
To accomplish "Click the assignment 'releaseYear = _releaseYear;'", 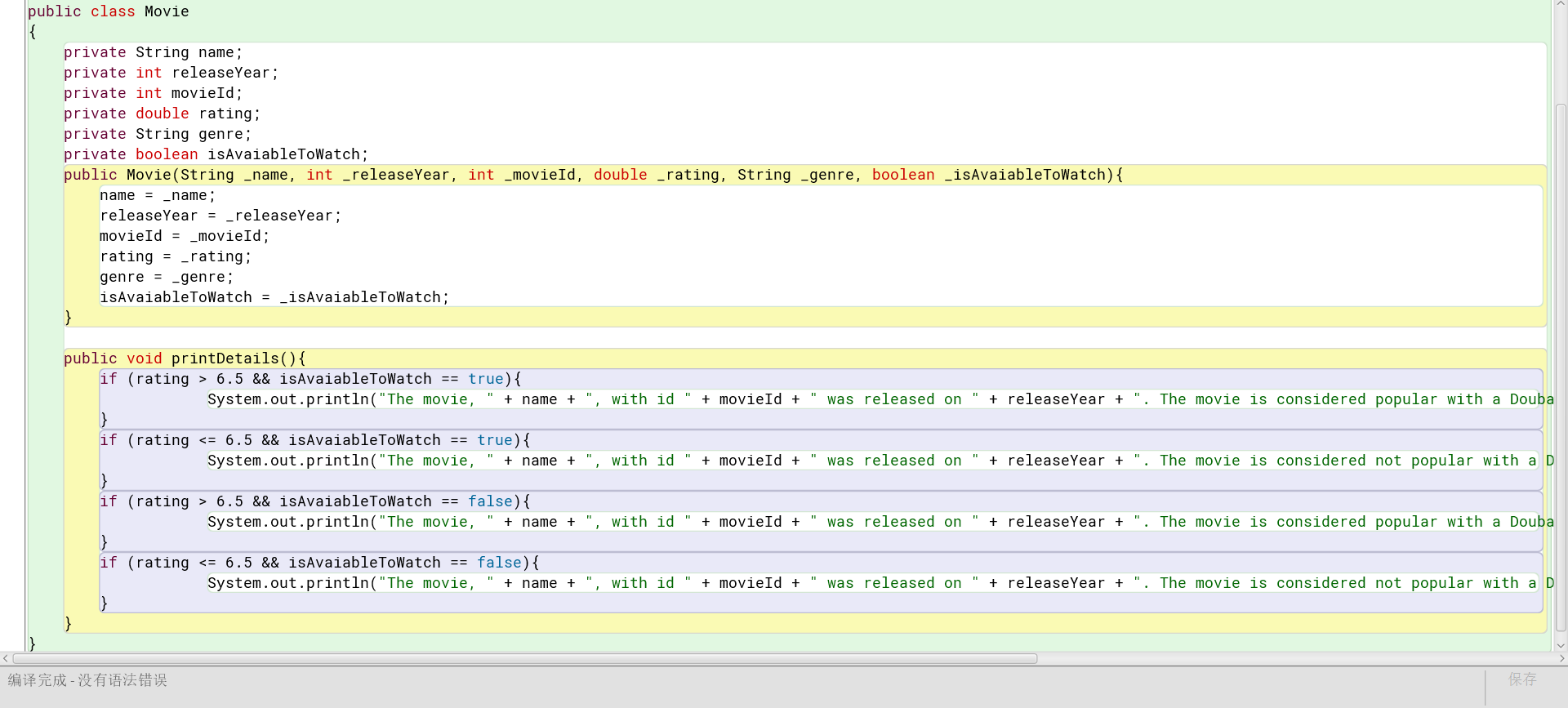I will pos(220,216).
